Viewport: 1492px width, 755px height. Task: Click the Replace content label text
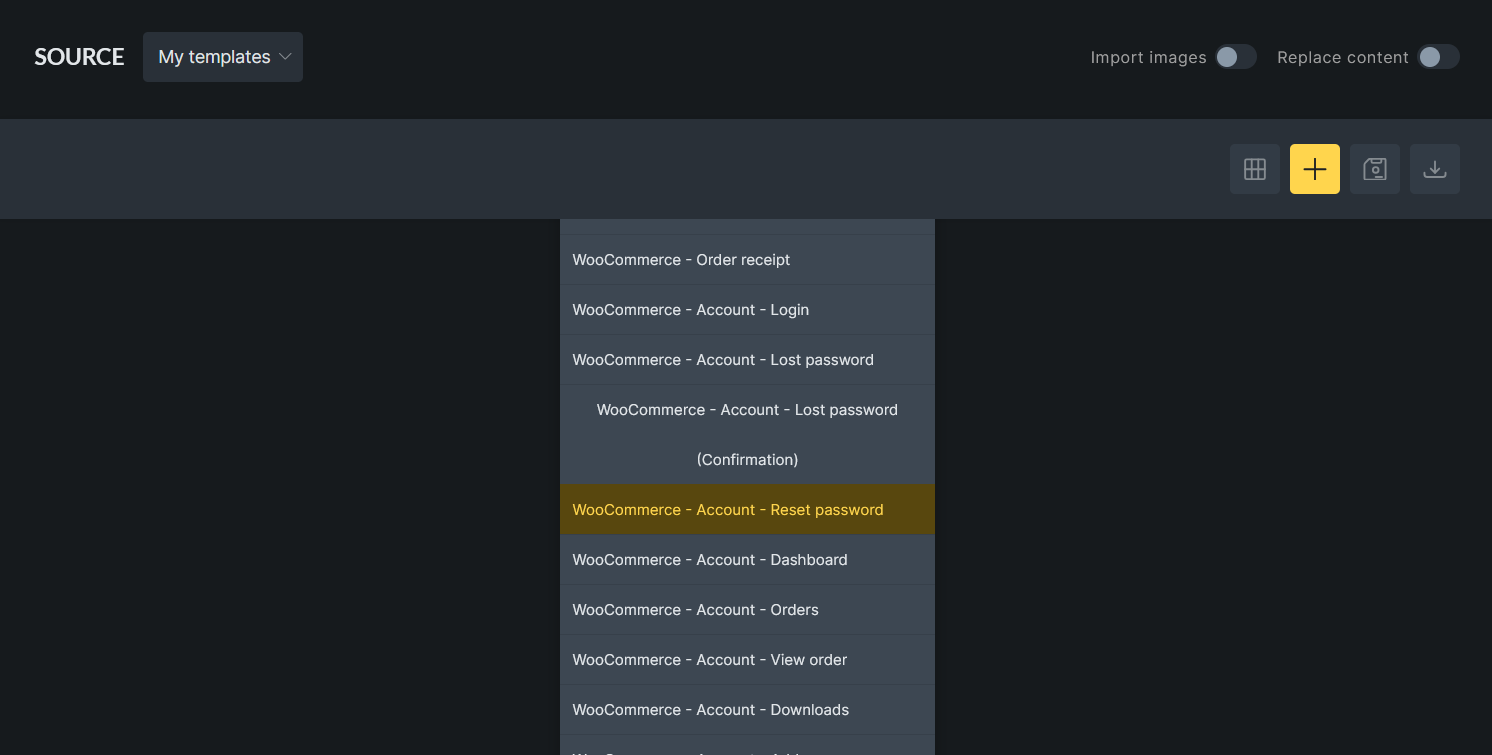(1342, 58)
